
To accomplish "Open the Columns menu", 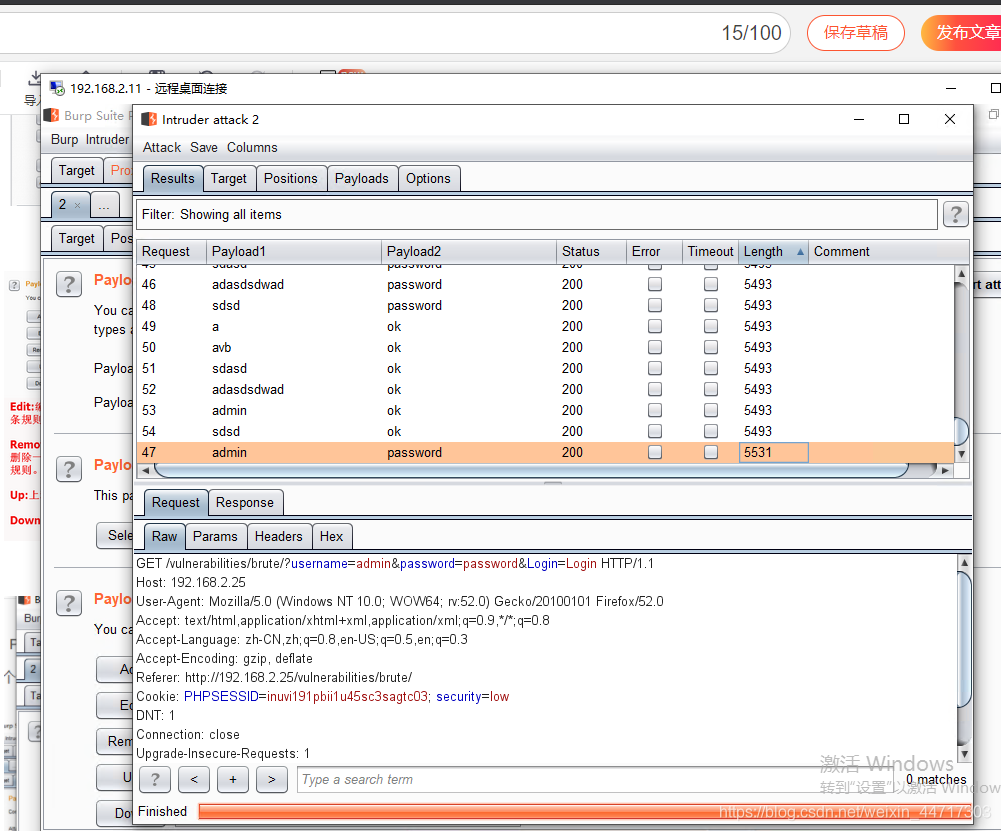I will coord(252,147).
